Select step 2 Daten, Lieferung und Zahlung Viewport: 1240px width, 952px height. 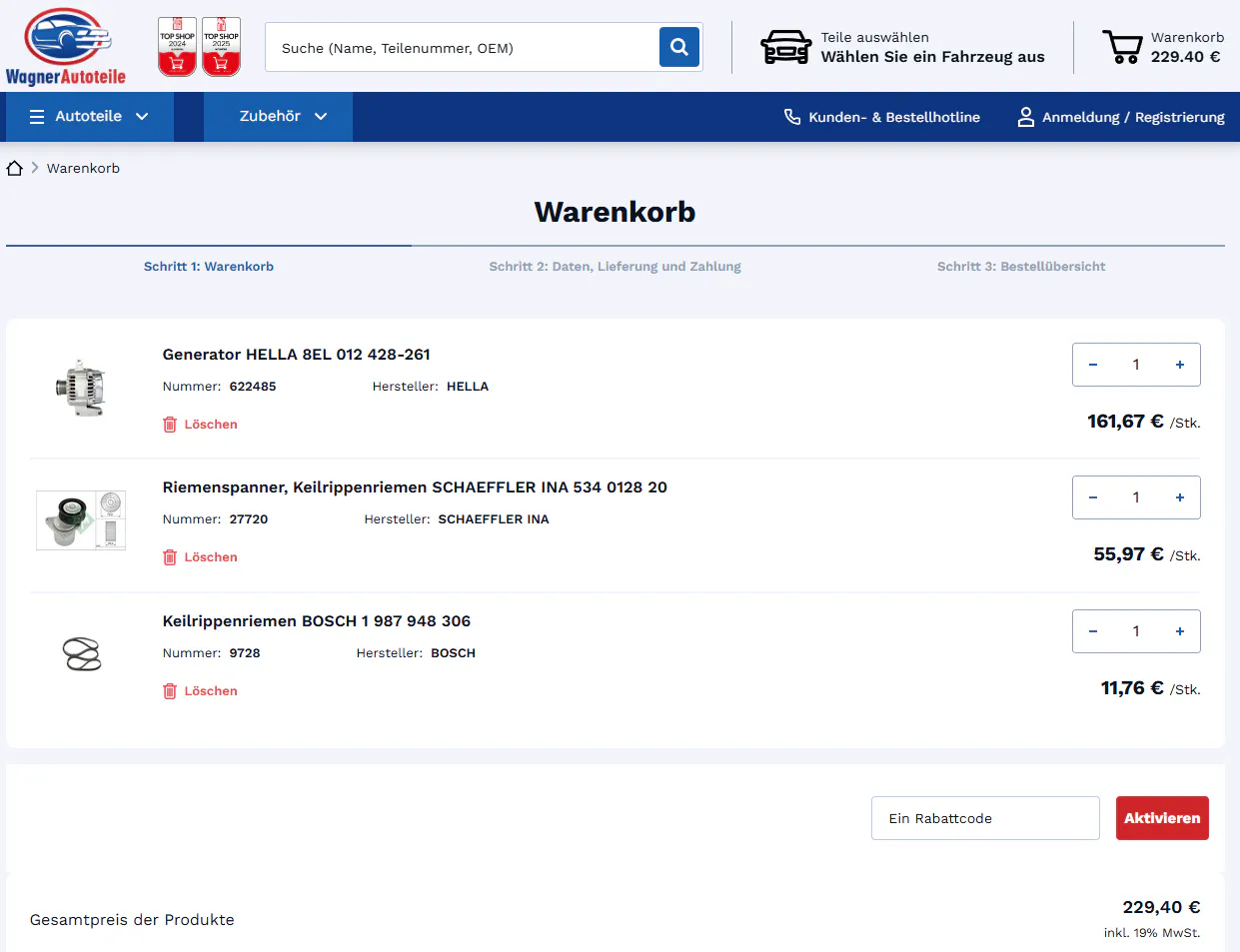615,267
